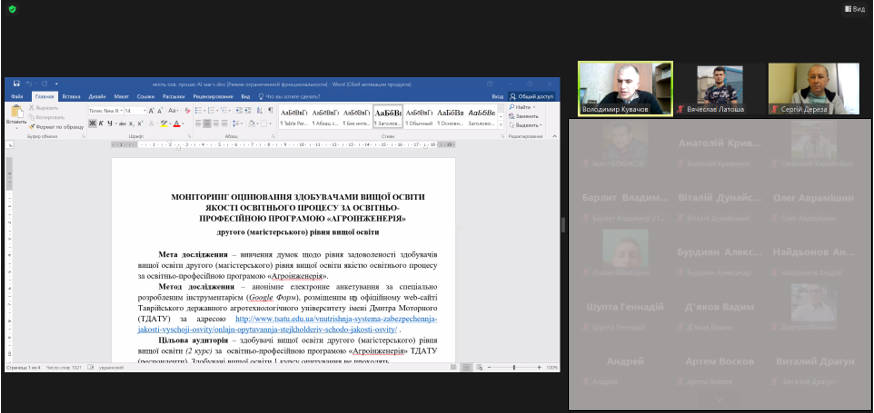Select Володимир Кувачов's video thumbnail
Screen dimensions: 874x413
click(625, 88)
